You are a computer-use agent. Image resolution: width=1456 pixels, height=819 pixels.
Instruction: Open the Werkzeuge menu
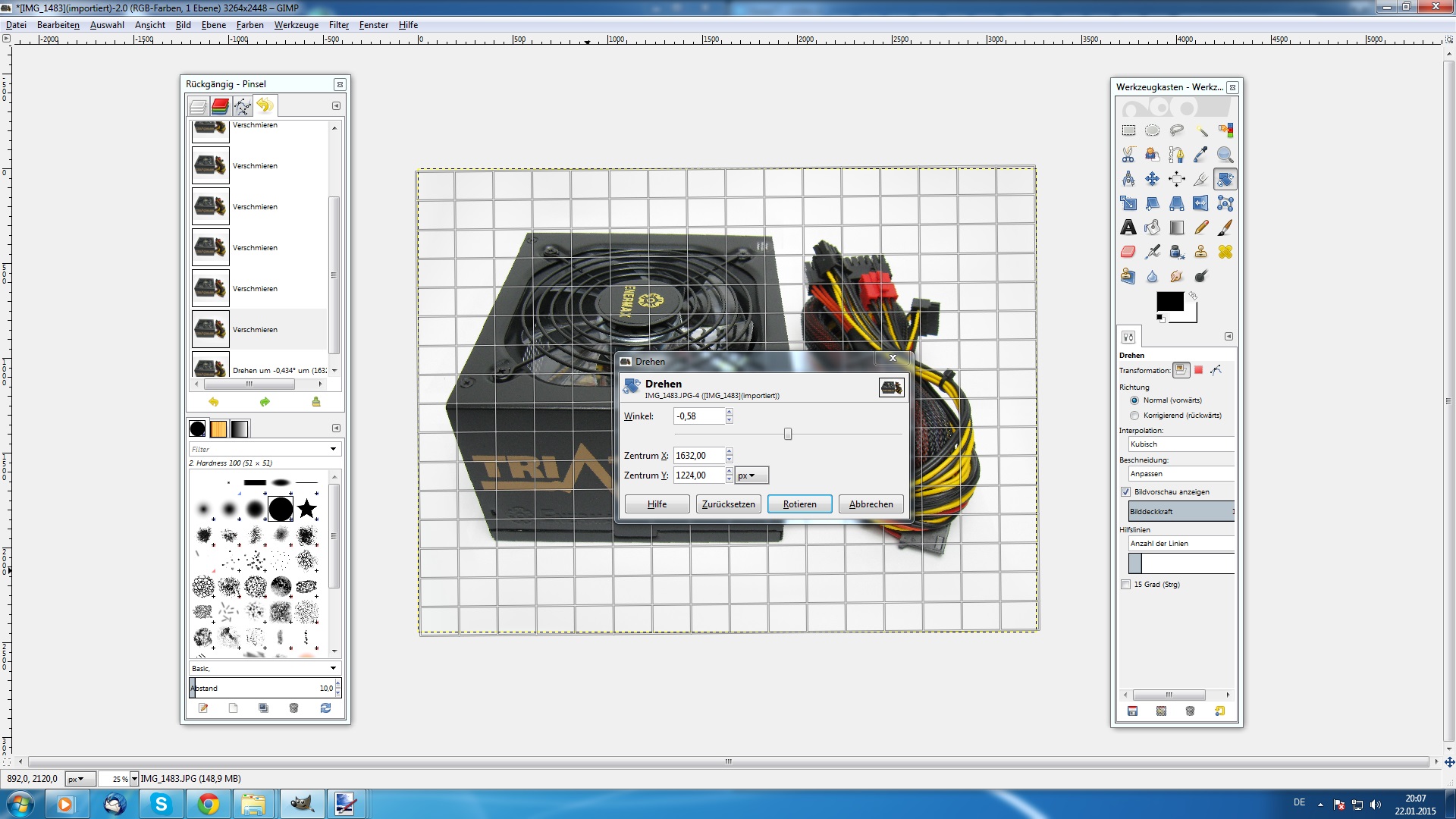297,25
